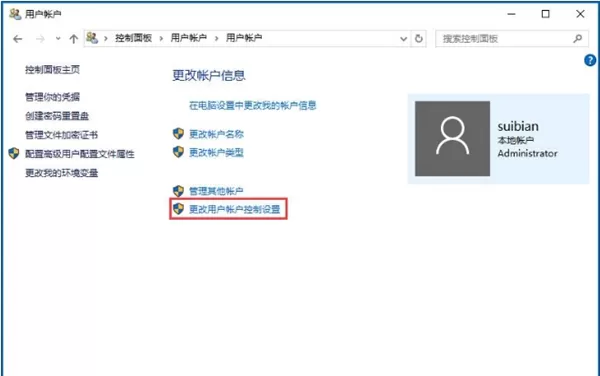This screenshot has height=376, width=600.
Task: Open 在电脑设置中更改我的帐户信息 link
Action: click(x=253, y=106)
